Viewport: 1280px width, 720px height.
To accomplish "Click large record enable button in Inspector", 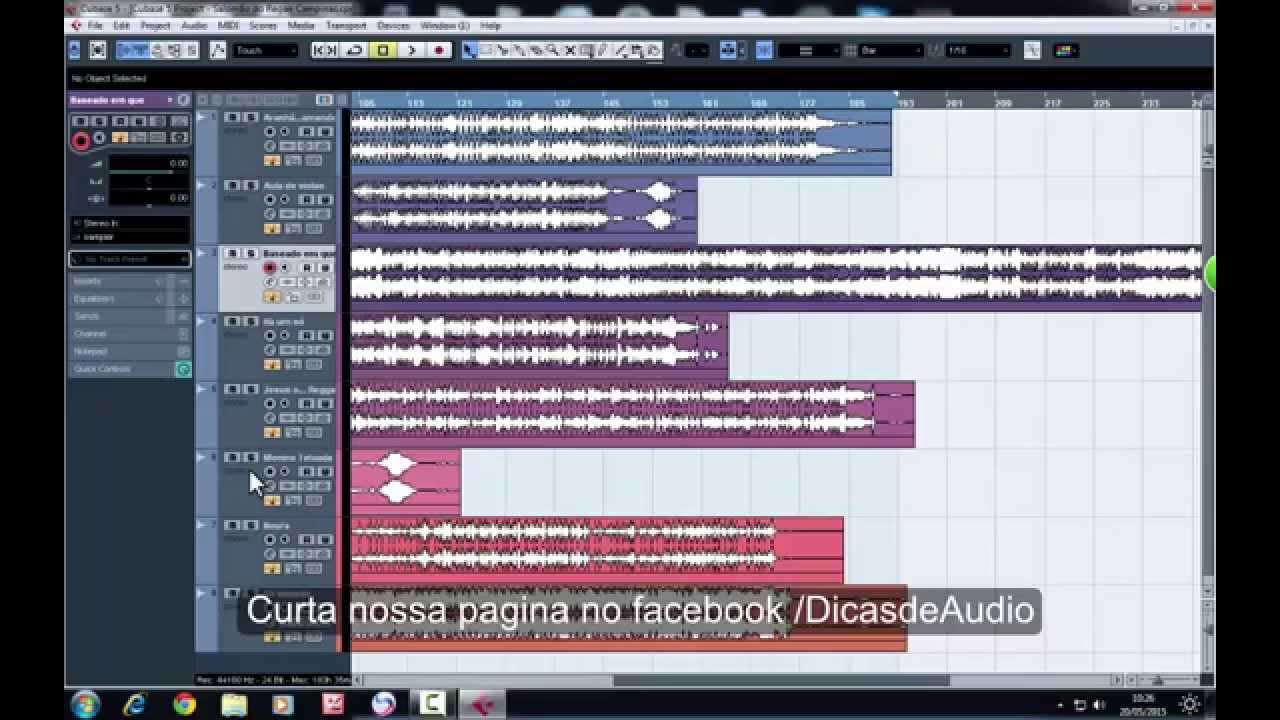I will pyautogui.click(x=80, y=141).
